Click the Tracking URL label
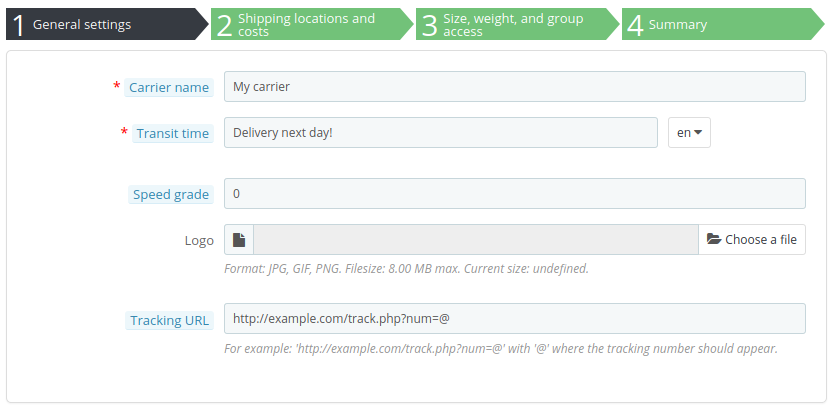 170,320
